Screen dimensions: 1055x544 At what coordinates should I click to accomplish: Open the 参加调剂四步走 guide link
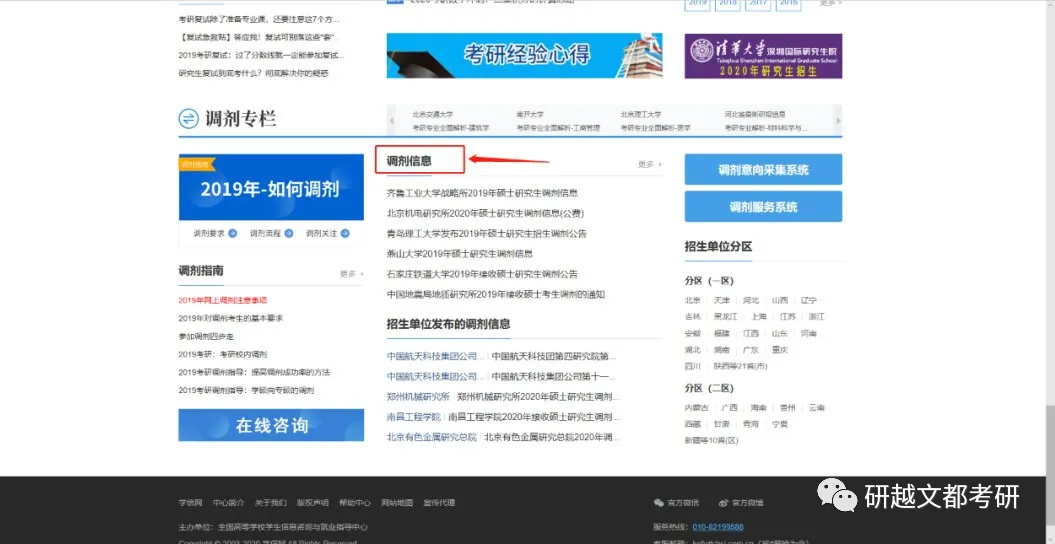(206, 336)
